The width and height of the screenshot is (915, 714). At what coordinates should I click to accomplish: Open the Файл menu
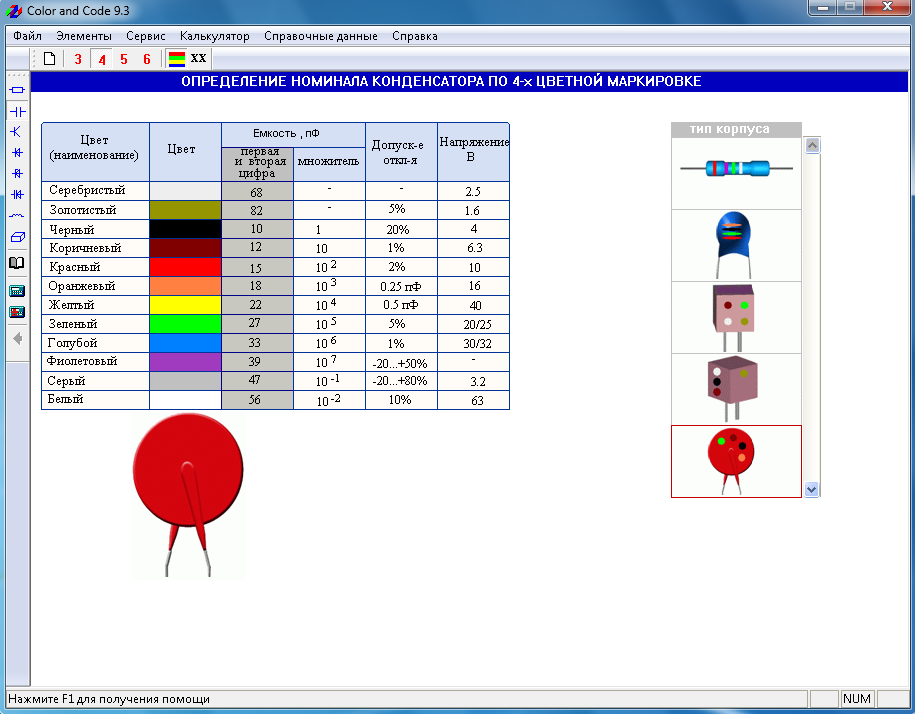27,36
